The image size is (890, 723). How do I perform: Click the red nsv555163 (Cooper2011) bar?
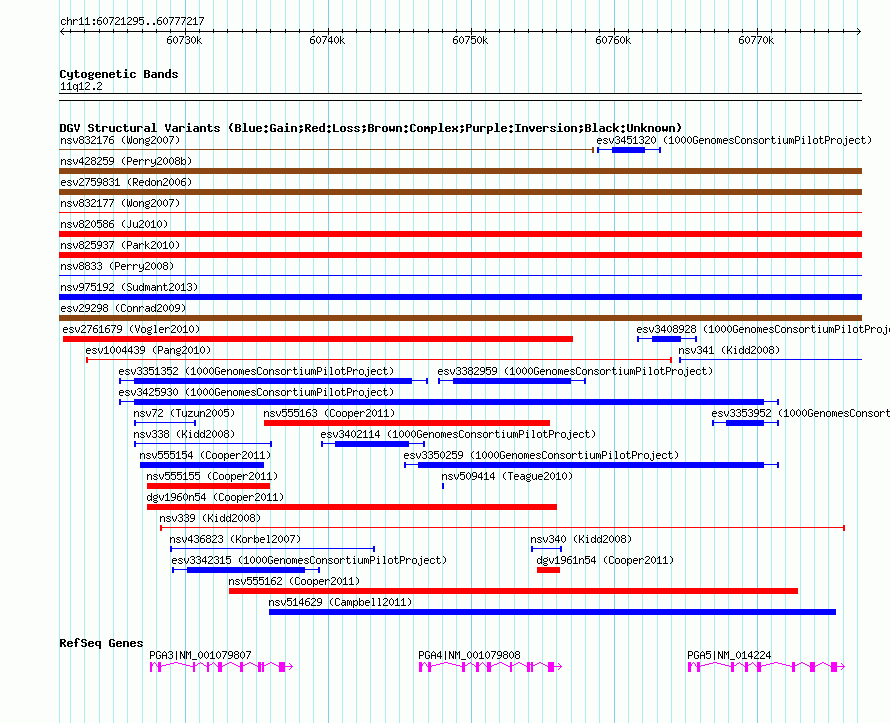(407, 423)
